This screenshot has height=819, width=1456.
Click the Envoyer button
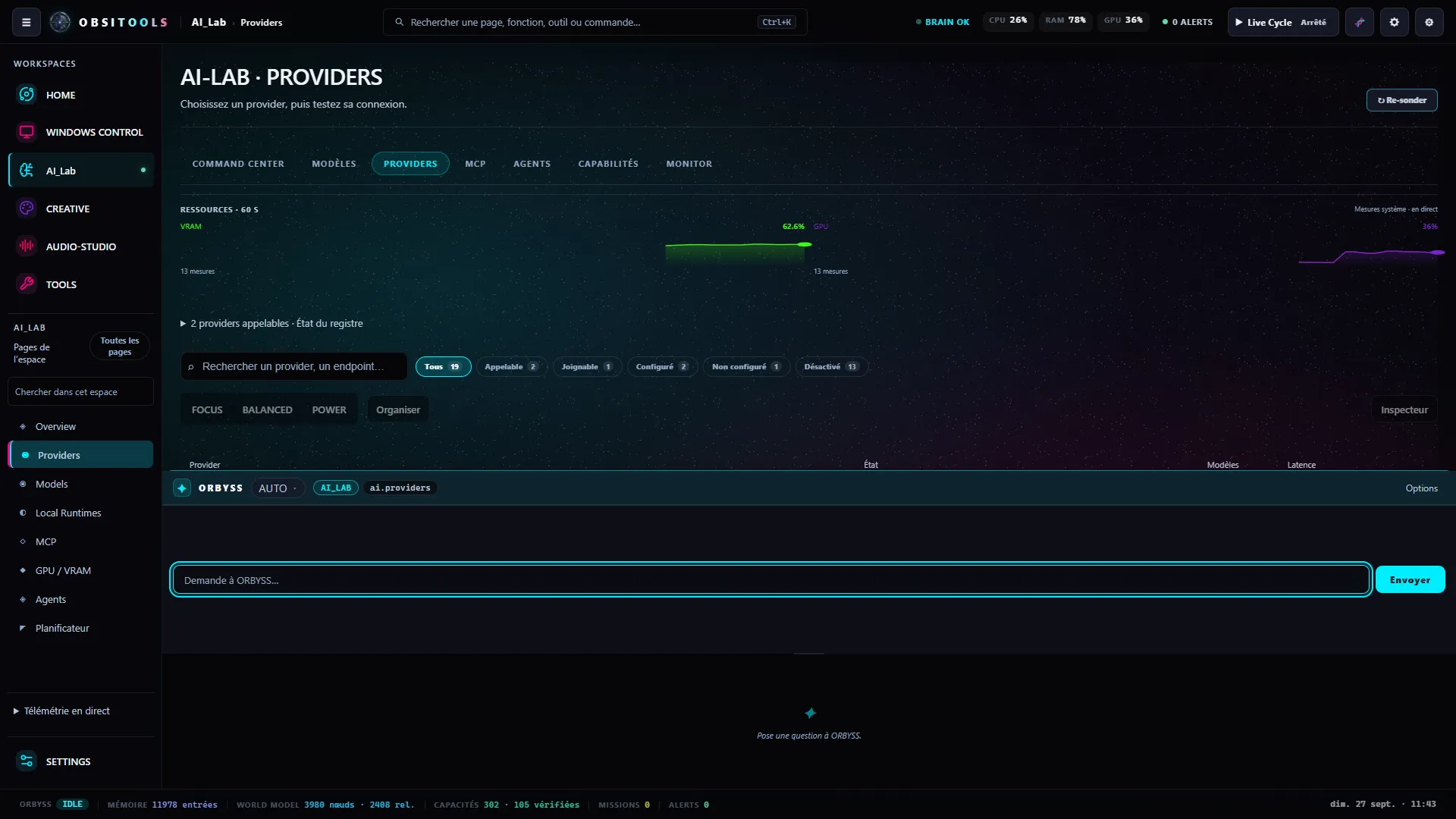[1410, 580]
